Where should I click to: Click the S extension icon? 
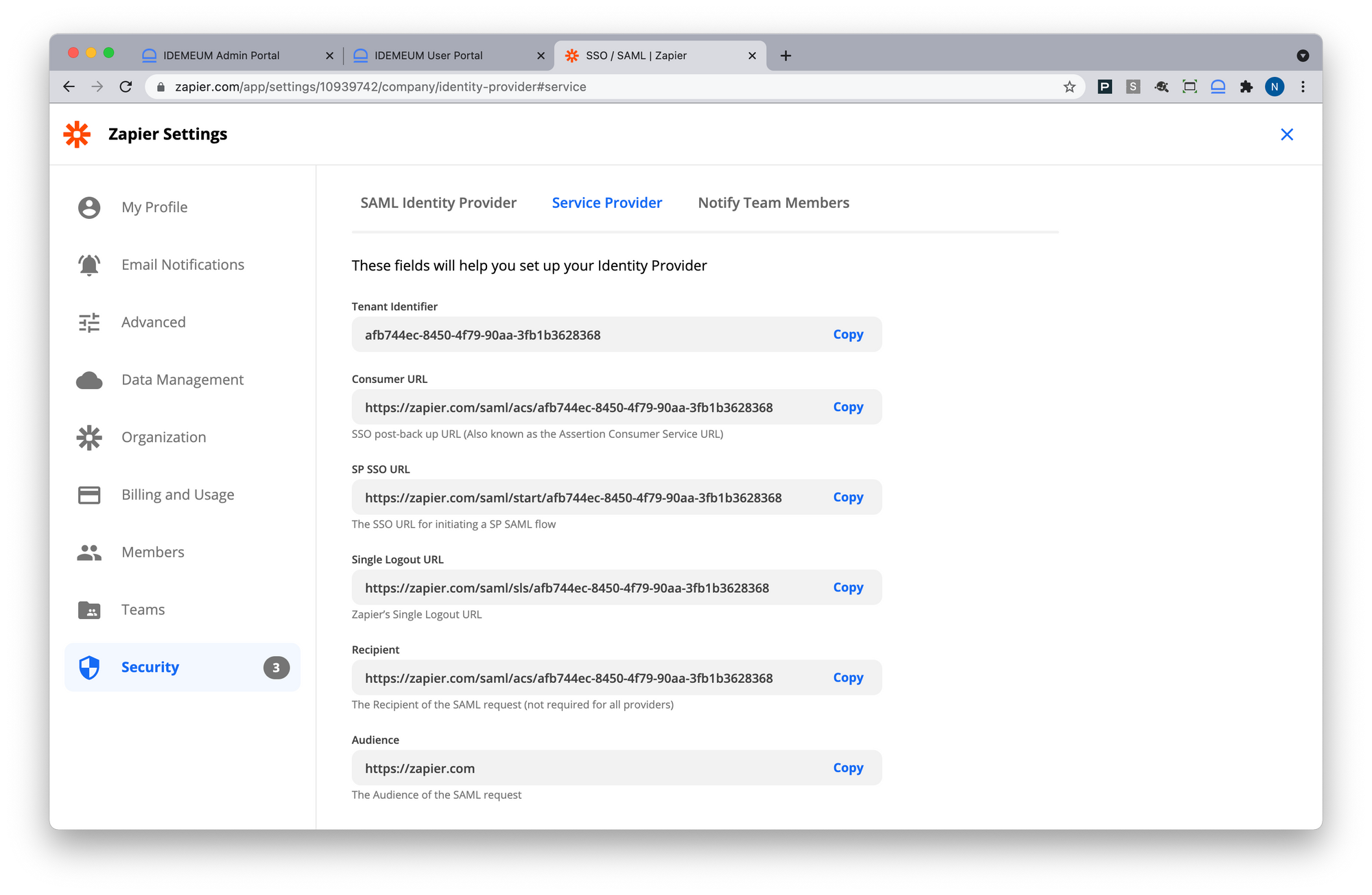(1133, 86)
